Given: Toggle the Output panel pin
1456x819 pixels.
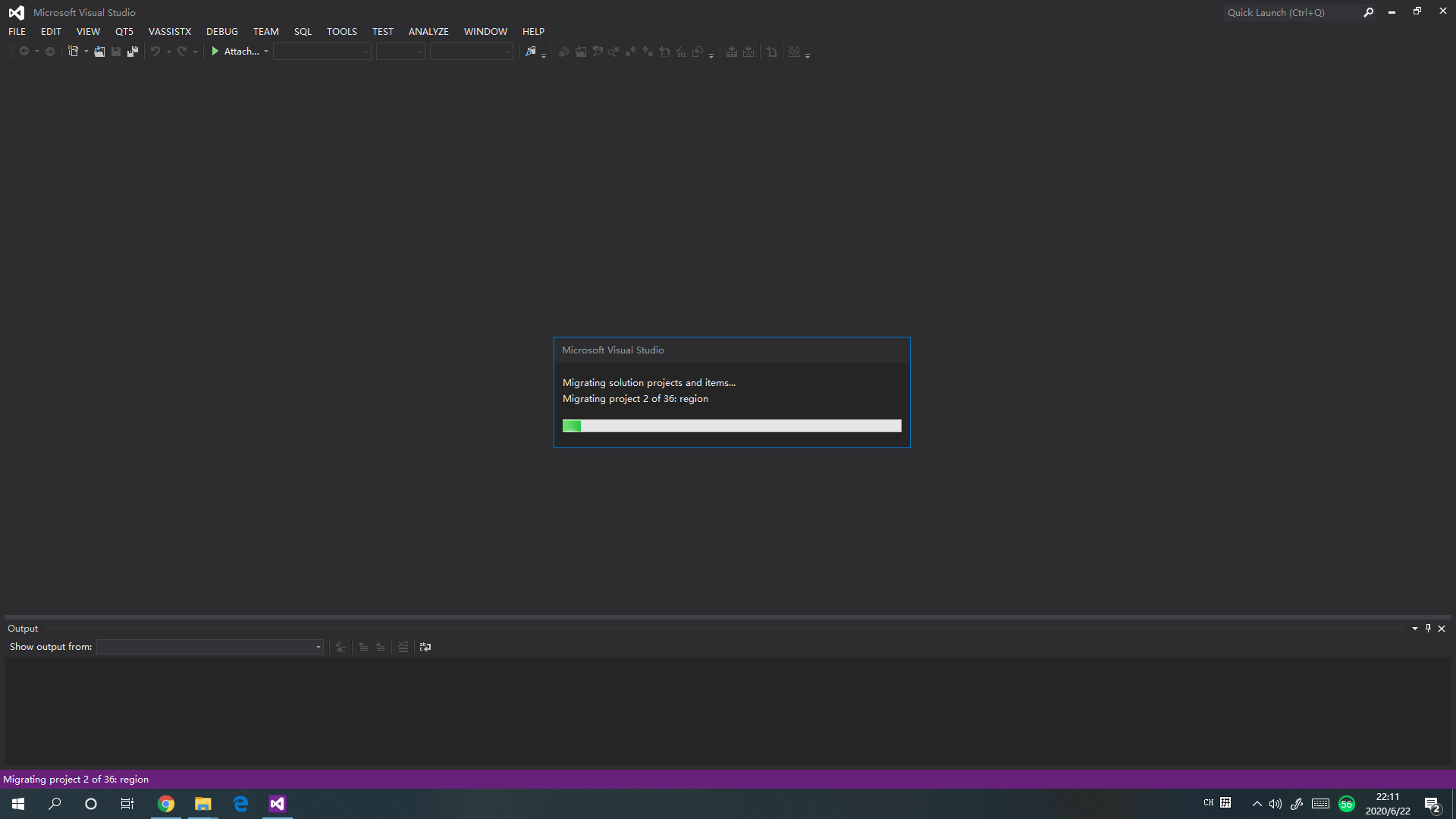Looking at the screenshot, I should pyautogui.click(x=1428, y=628).
